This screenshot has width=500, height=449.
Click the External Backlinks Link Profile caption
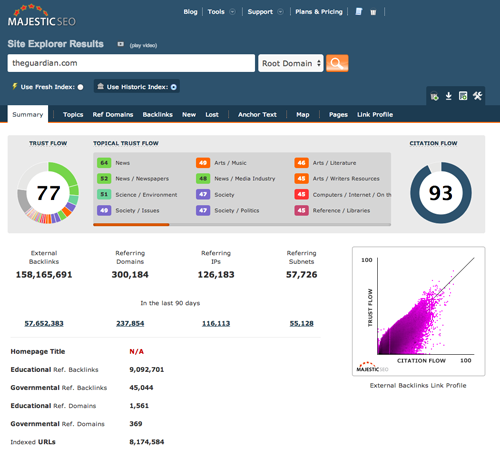coord(418,385)
